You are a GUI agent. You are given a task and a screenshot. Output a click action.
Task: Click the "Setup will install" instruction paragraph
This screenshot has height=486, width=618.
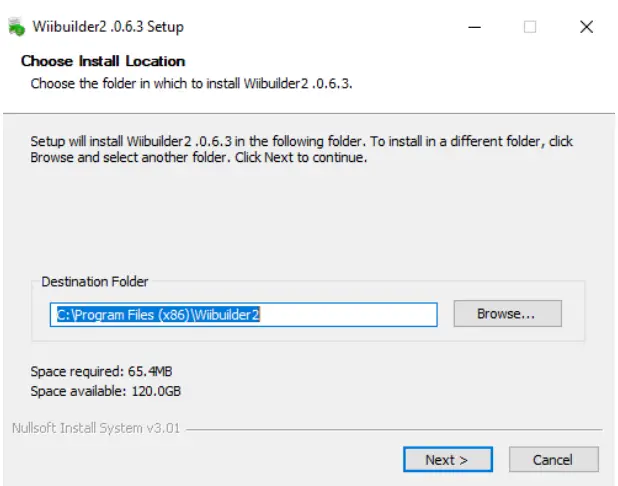coord(300,149)
